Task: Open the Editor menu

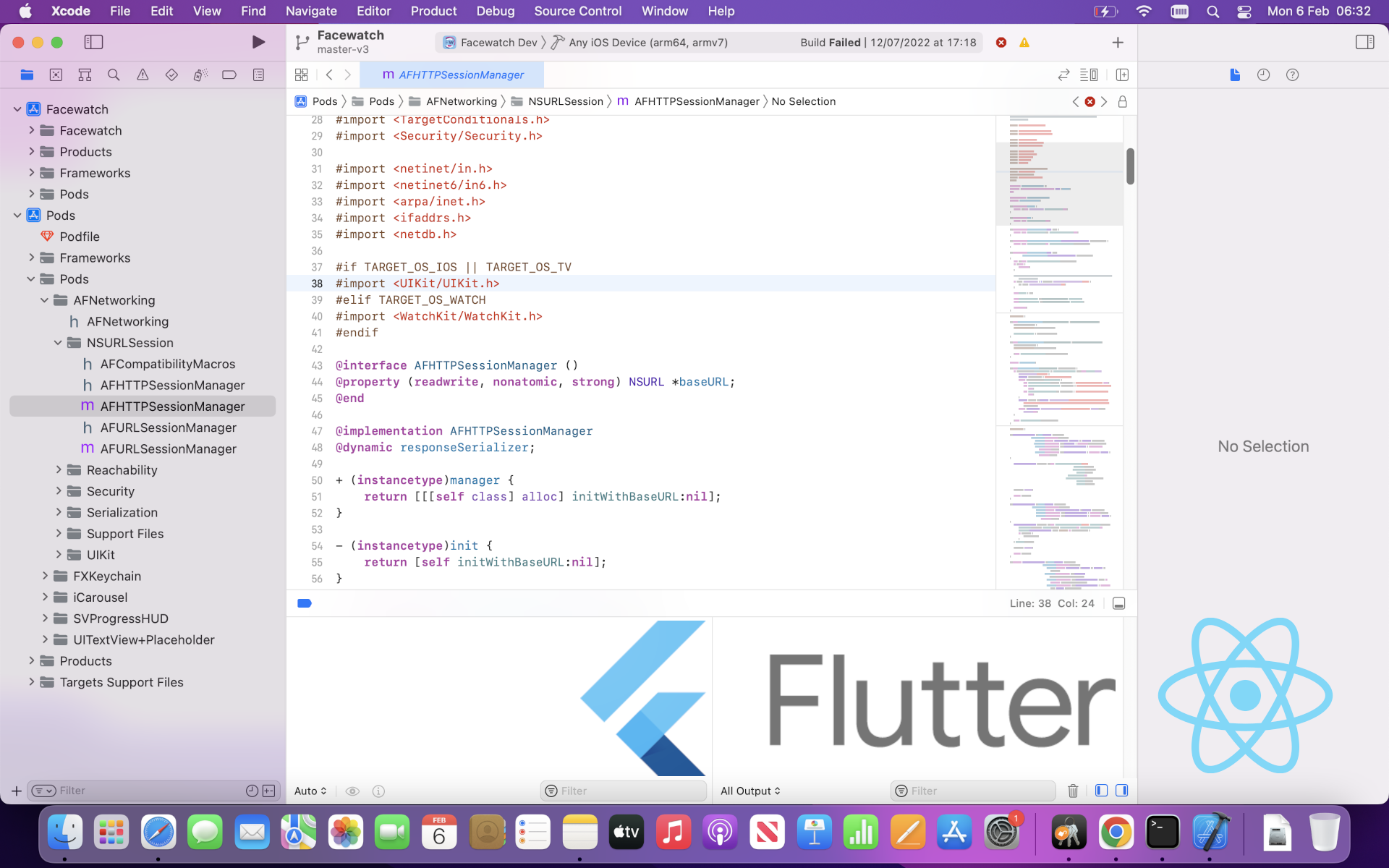Action: pyautogui.click(x=373, y=11)
